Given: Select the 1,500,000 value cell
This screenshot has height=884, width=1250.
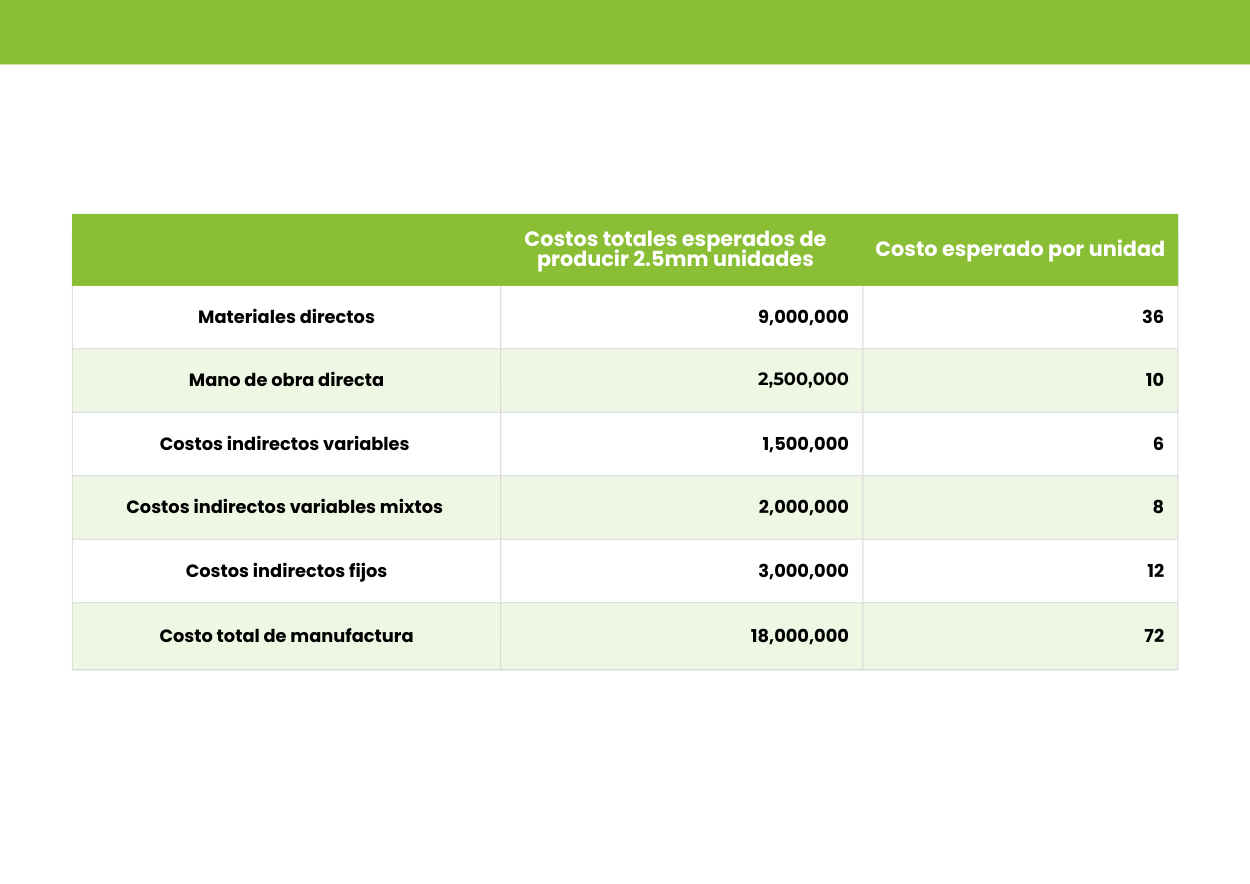Looking at the screenshot, I should coord(805,444).
